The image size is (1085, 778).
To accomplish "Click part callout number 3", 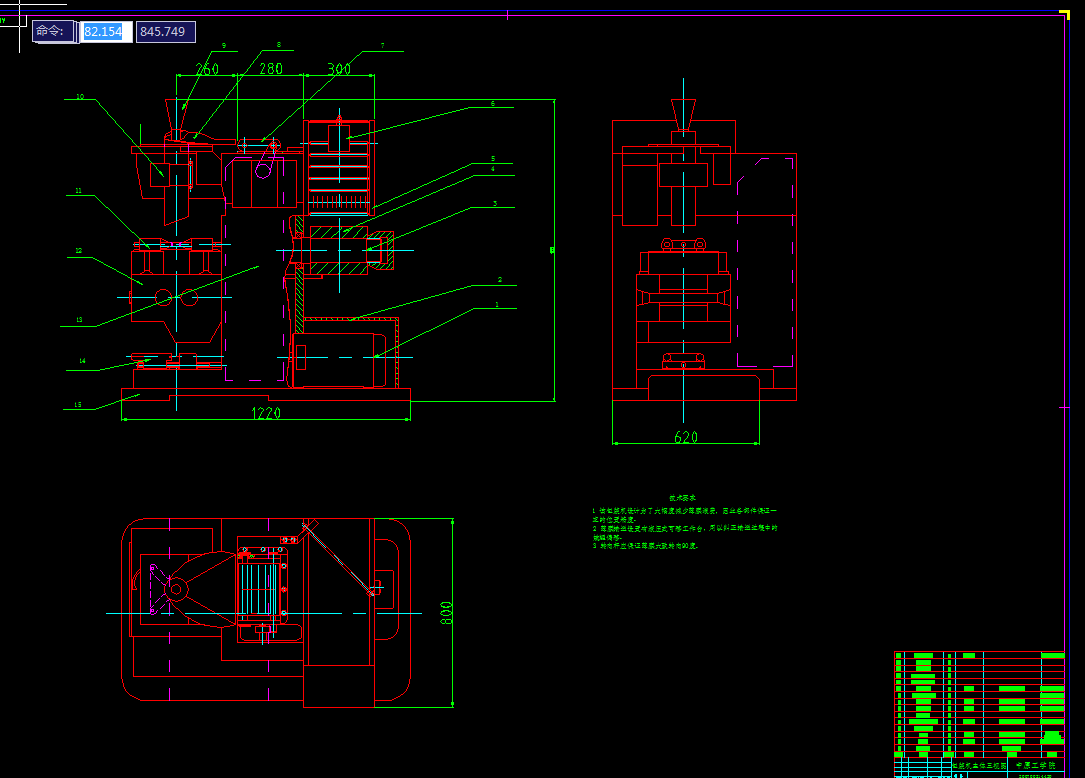I will tap(495, 203).
